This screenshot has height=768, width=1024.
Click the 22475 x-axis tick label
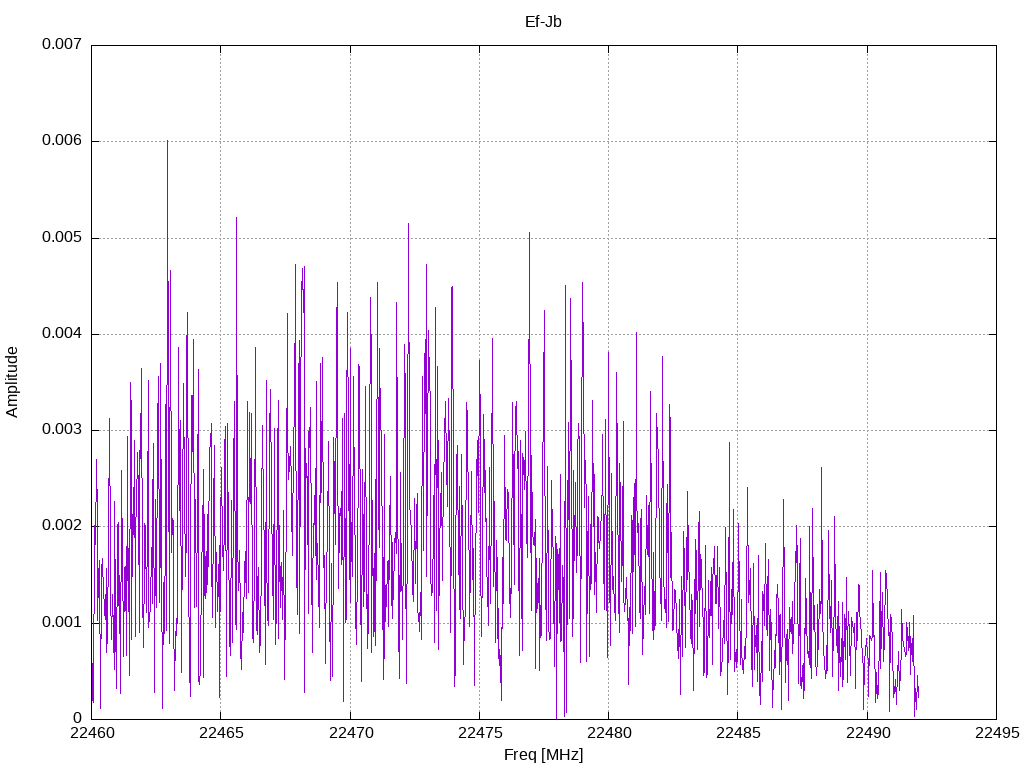click(x=480, y=733)
